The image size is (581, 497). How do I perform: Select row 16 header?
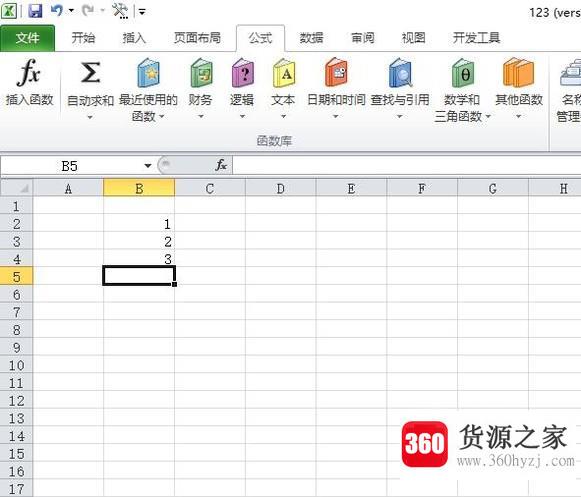(16, 471)
